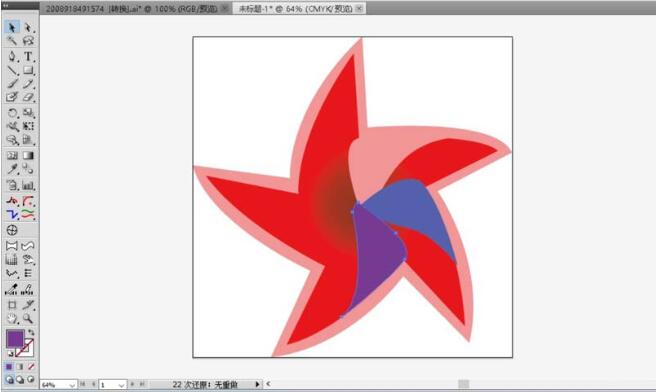Select the Selection arrow tool
656x392 pixels.
(x=12, y=28)
